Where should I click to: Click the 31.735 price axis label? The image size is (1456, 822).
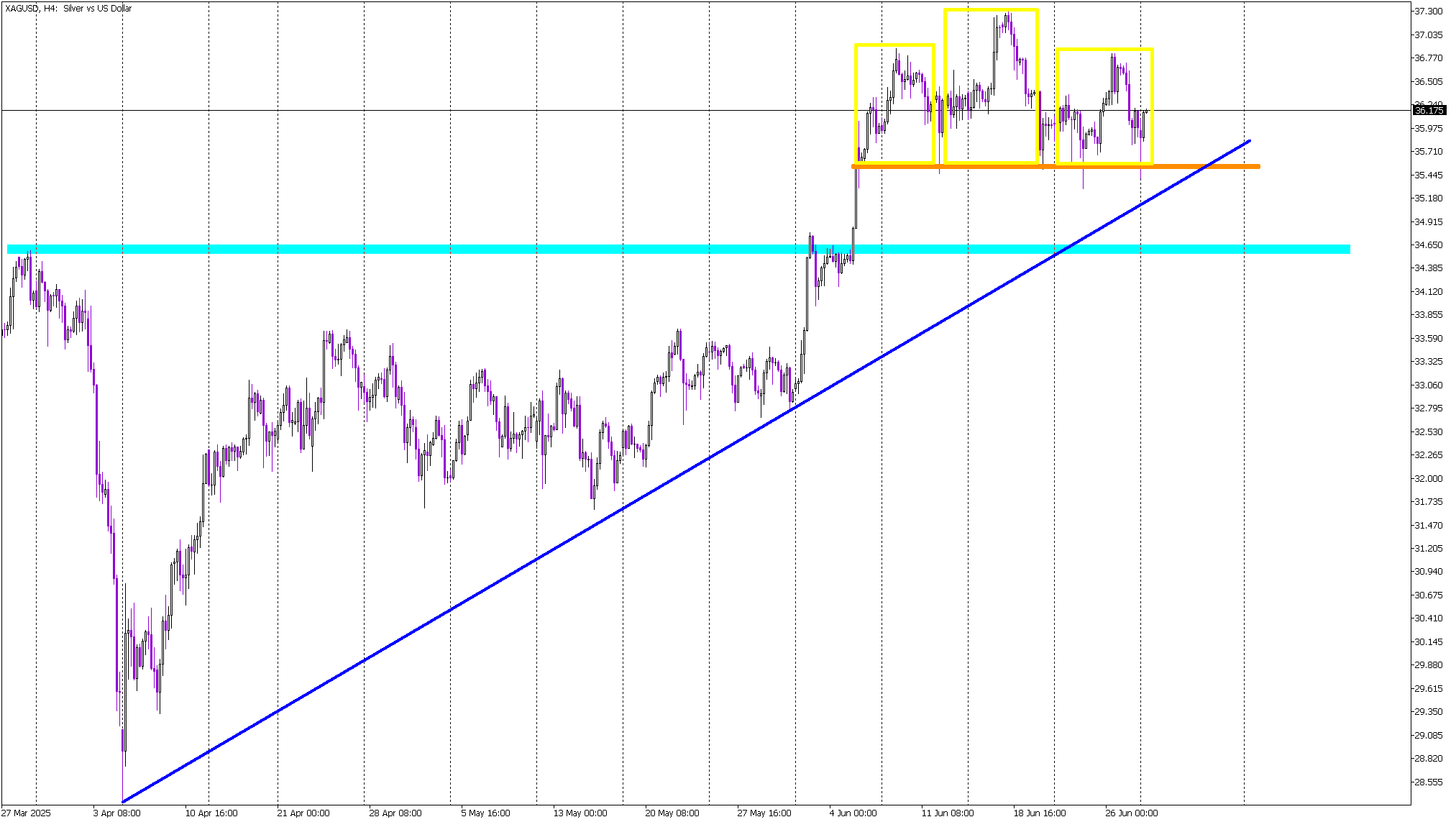(x=1428, y=502)
